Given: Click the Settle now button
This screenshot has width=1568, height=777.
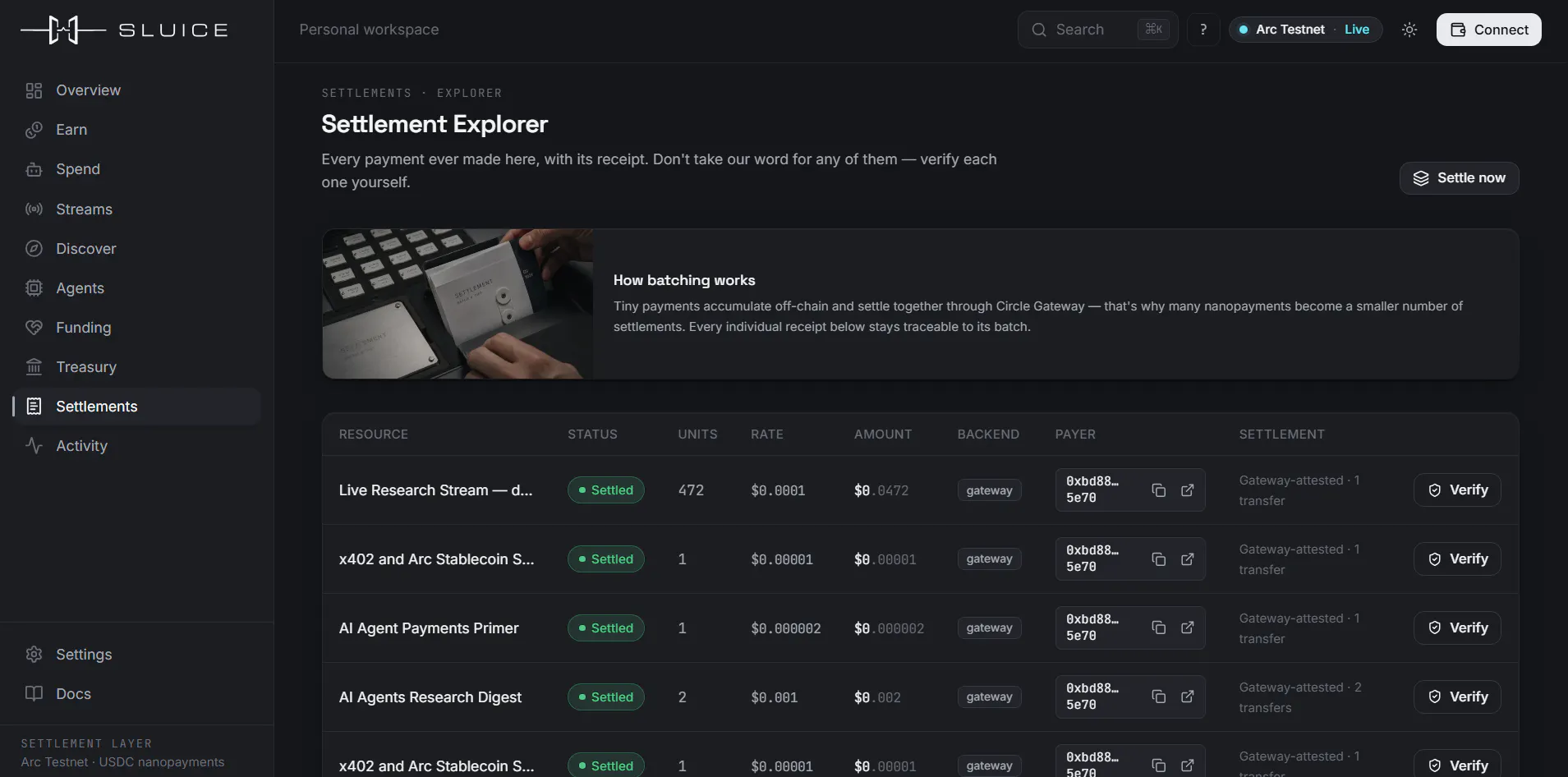Looking at the screenshot, I should 1459,178.
